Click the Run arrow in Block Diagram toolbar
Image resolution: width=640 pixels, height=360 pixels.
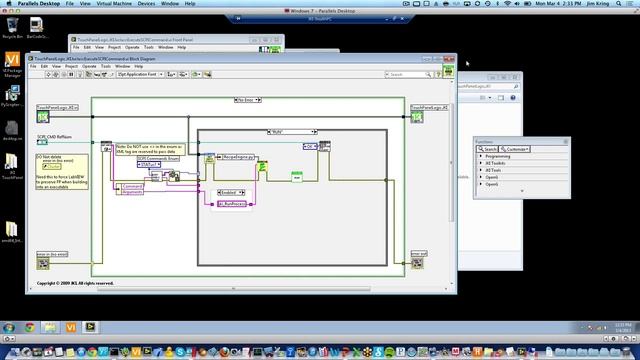(x=48, y=74)
